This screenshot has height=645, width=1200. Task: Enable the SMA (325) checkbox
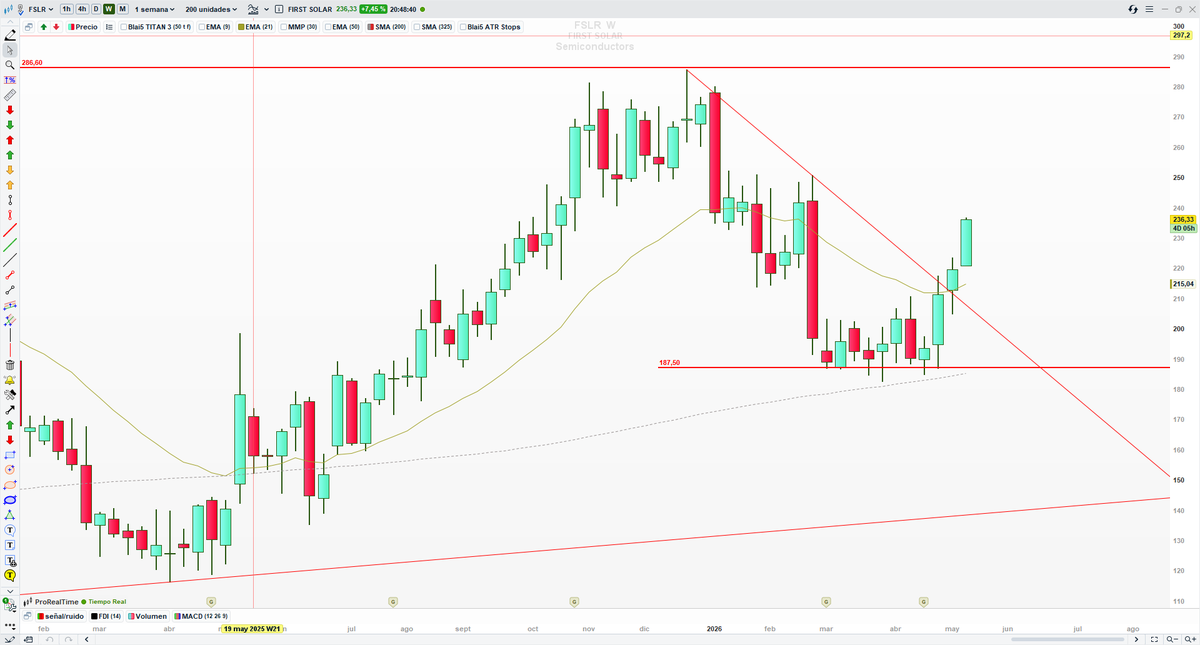[416, 27]
